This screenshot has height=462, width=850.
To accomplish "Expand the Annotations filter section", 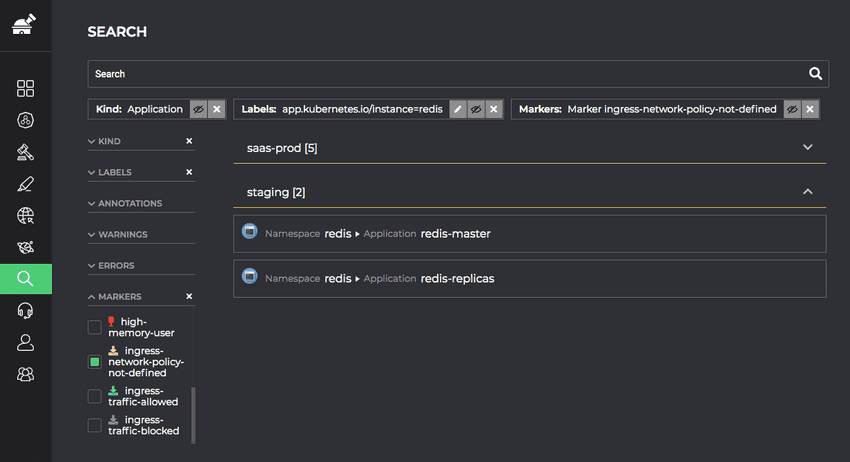I will [x=130, y=204].
